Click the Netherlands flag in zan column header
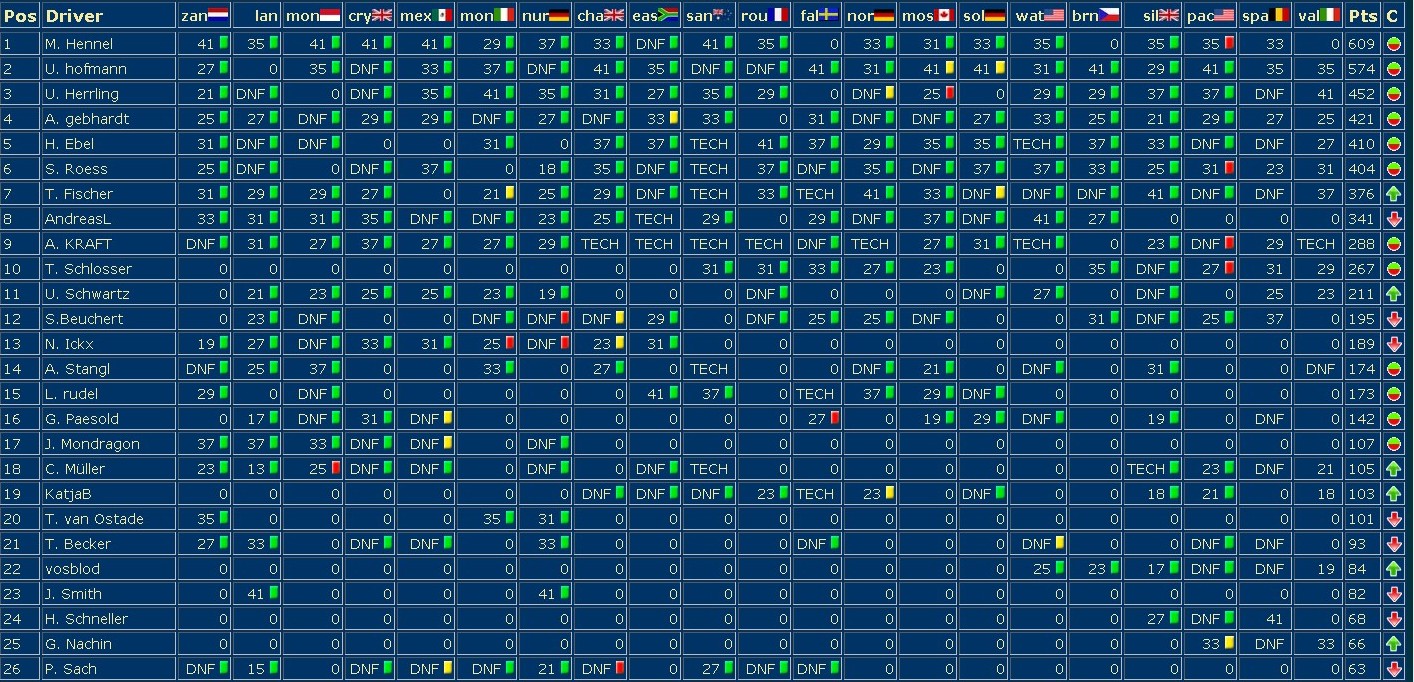1414x682 pixels. click(217, 16)
